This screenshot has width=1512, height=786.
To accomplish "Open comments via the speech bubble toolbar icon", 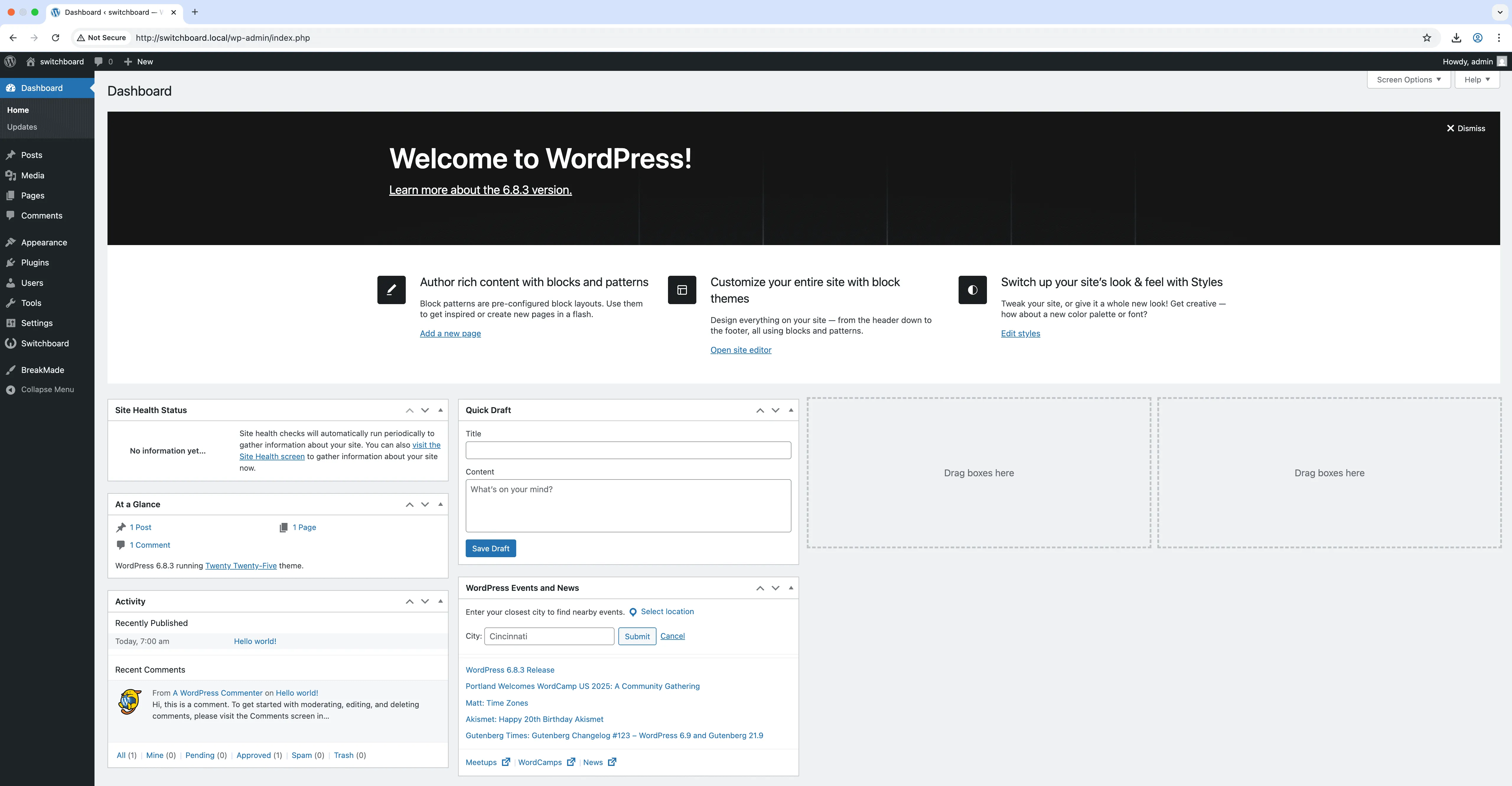I will (99, 61).
